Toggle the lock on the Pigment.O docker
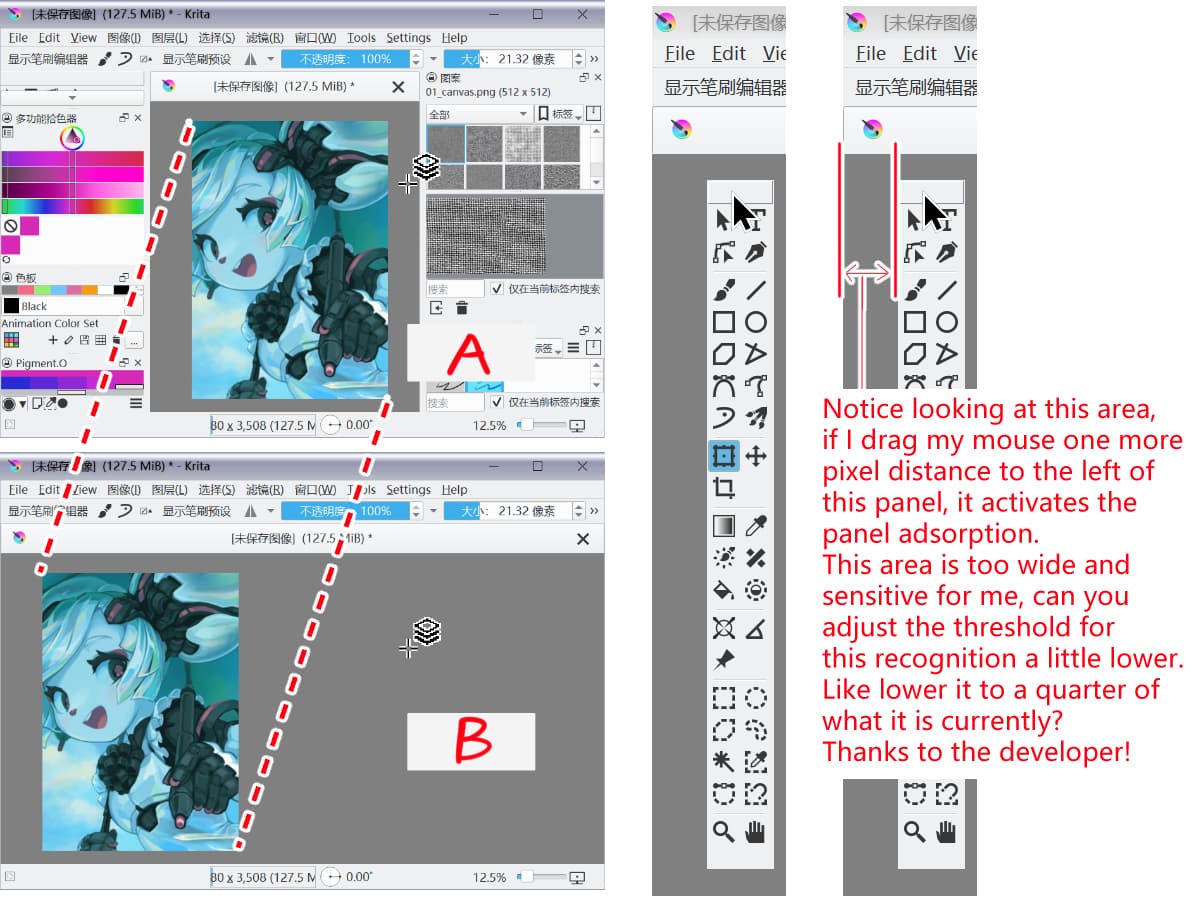Image resolution: width=1190 pixels, height=898 pixels. point(7,363)
